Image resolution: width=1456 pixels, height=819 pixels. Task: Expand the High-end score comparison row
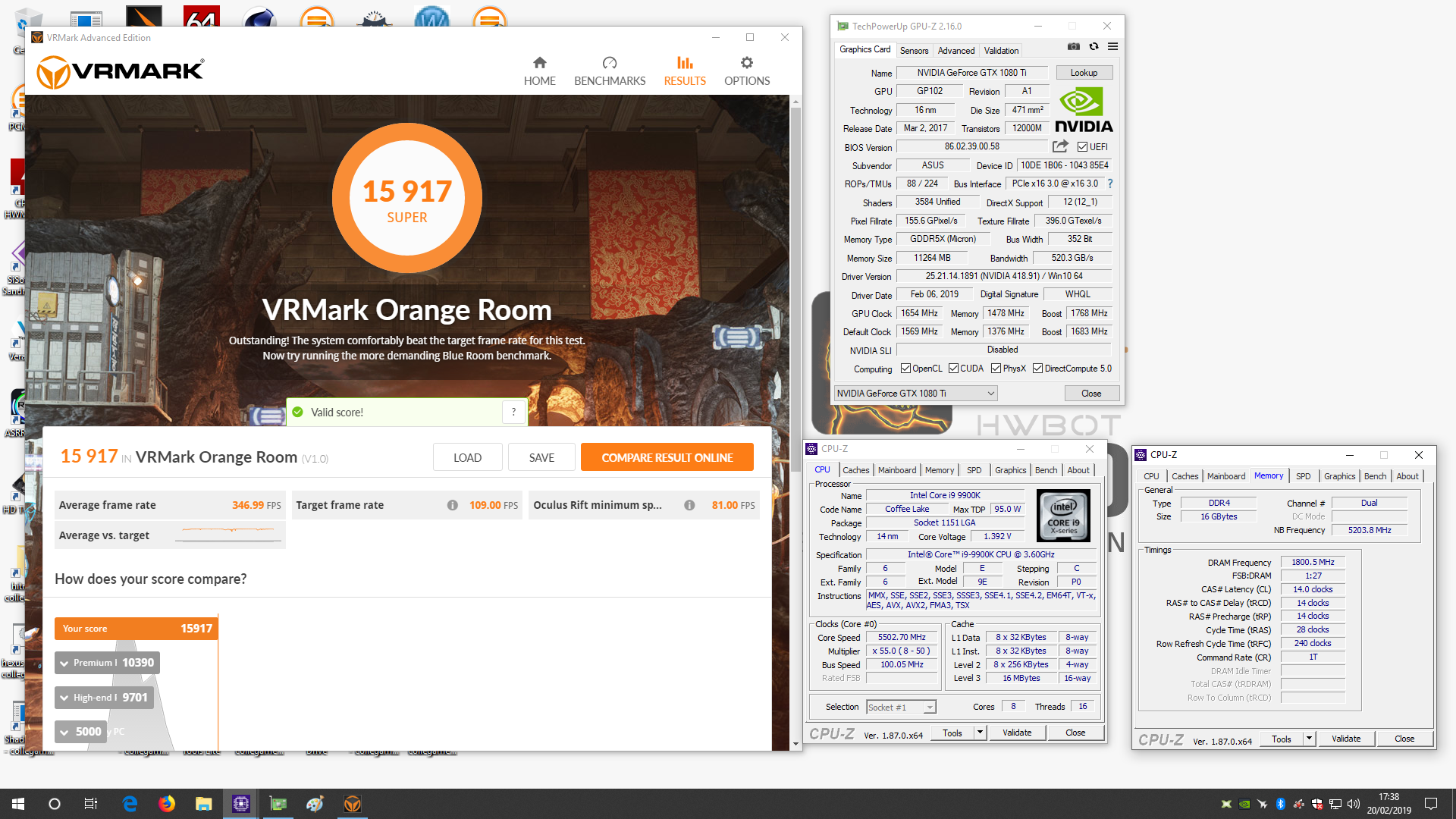104,698
